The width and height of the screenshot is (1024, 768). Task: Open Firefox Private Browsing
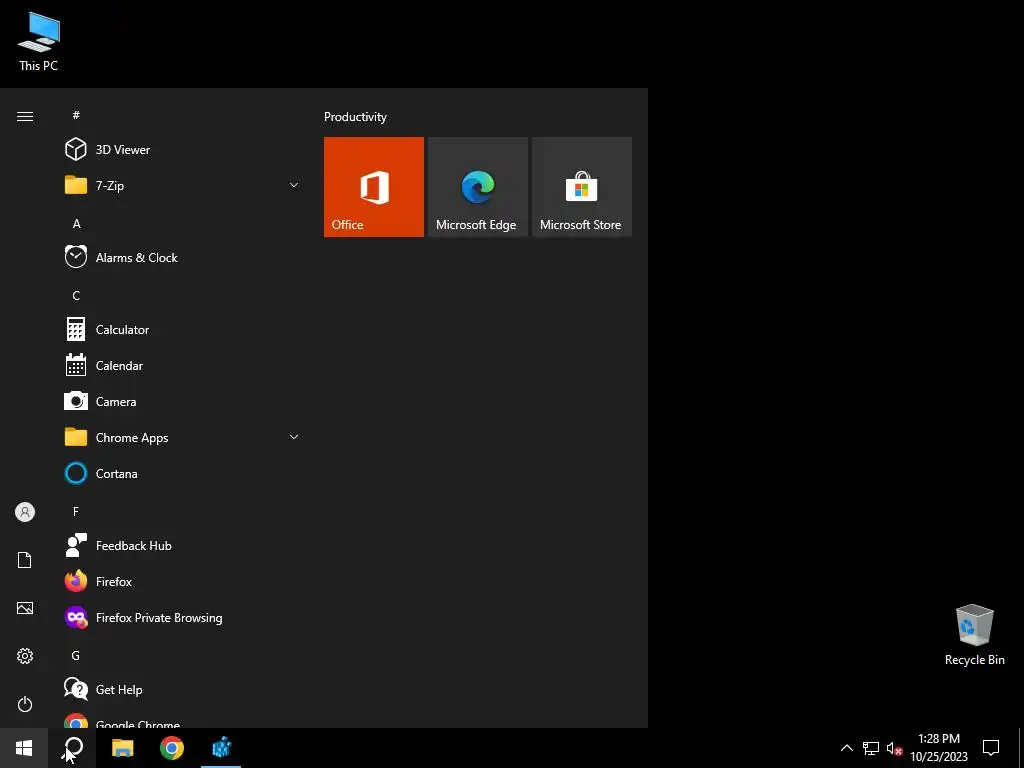tap(183, 618)
